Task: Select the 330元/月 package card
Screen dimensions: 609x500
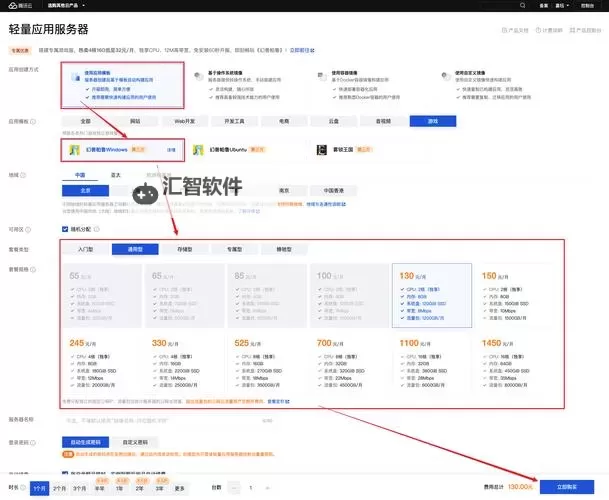Action: pos(184,363)
